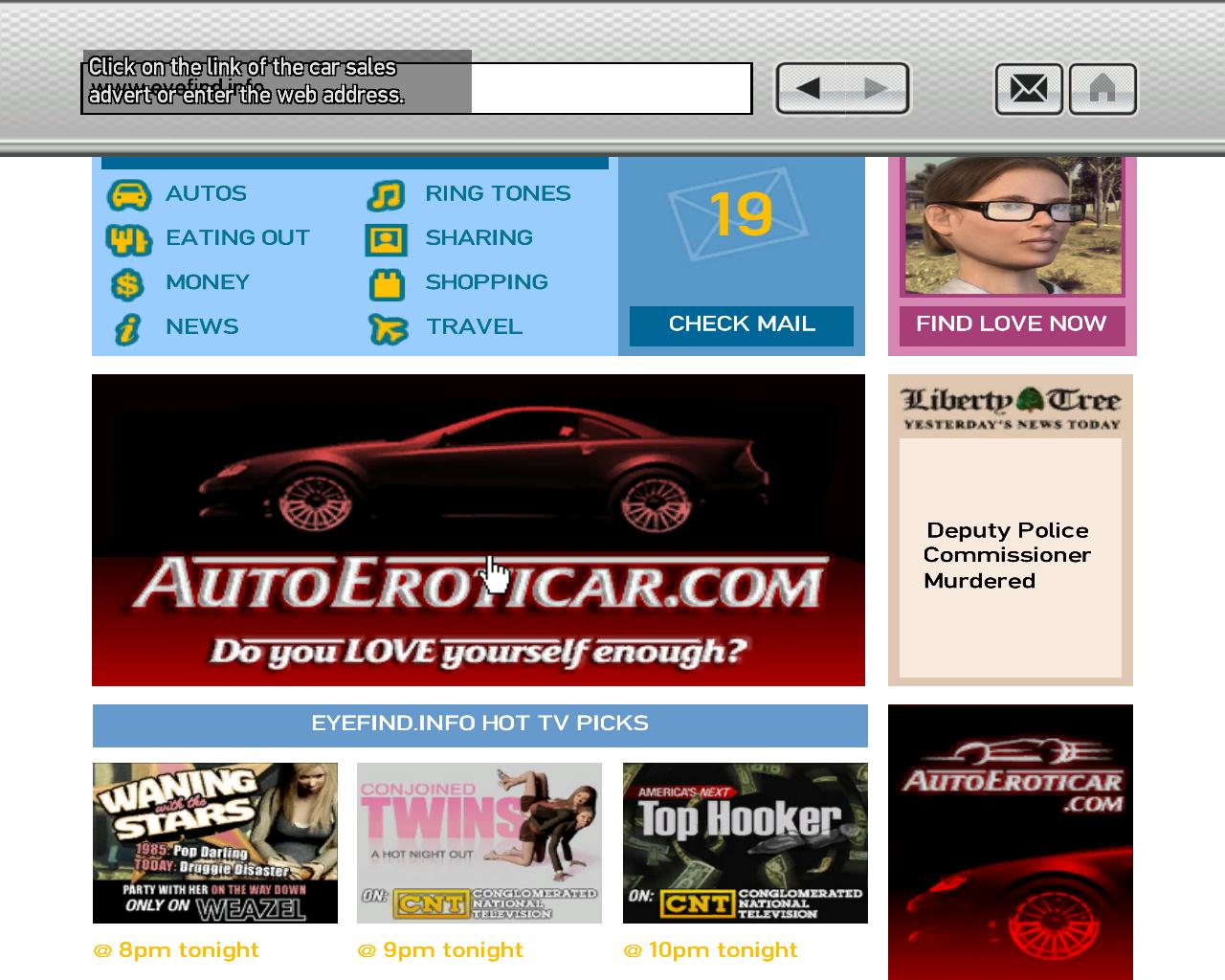
Task: Click the music note Ring Tones icon
Action: tap(386, 195)
